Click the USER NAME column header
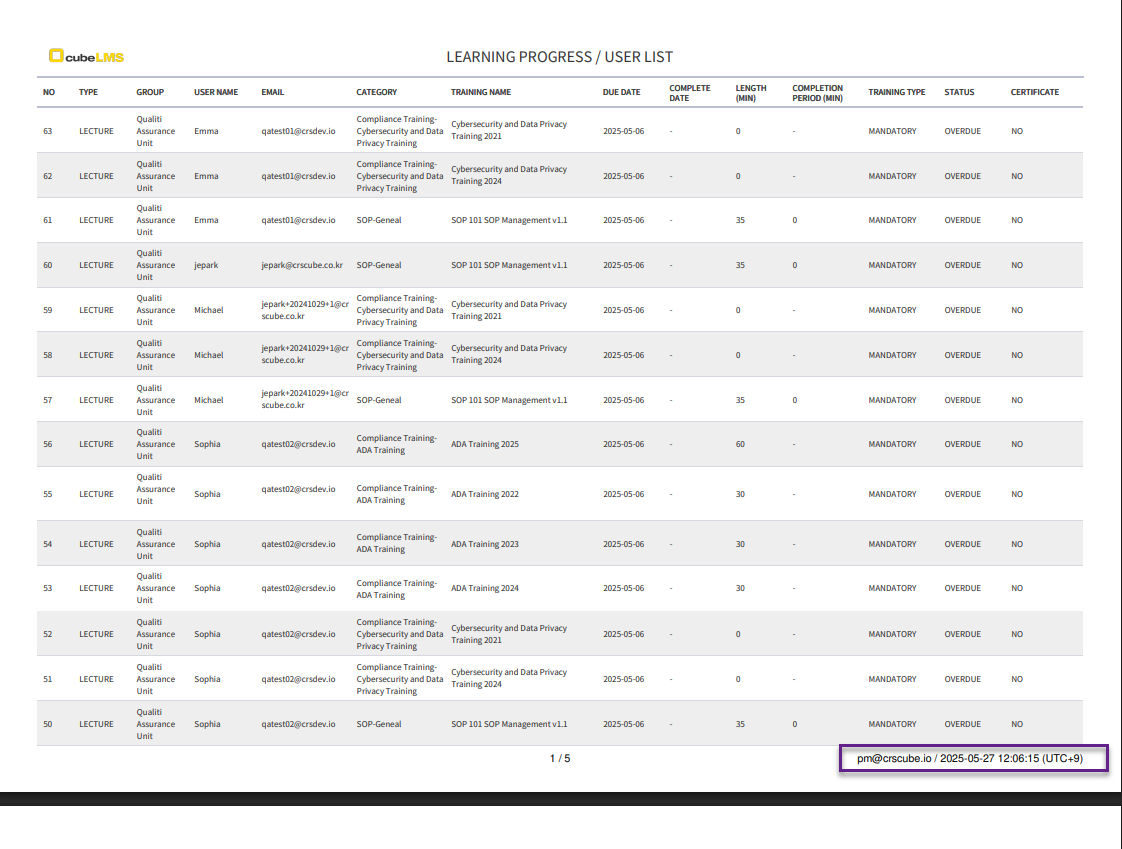 point(216,92)
